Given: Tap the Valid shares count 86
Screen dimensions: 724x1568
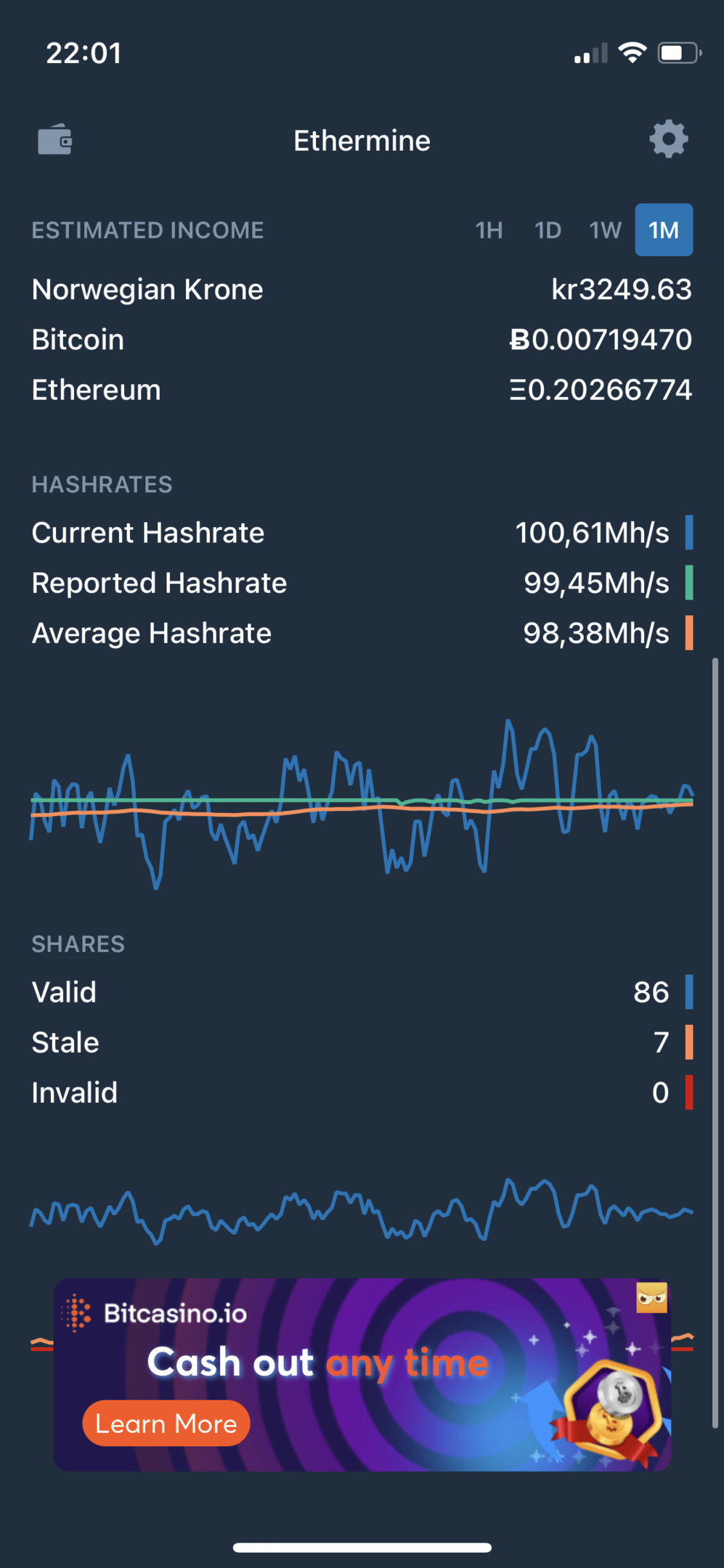Looking at the screenshot, I should click(x=651, y=992).
